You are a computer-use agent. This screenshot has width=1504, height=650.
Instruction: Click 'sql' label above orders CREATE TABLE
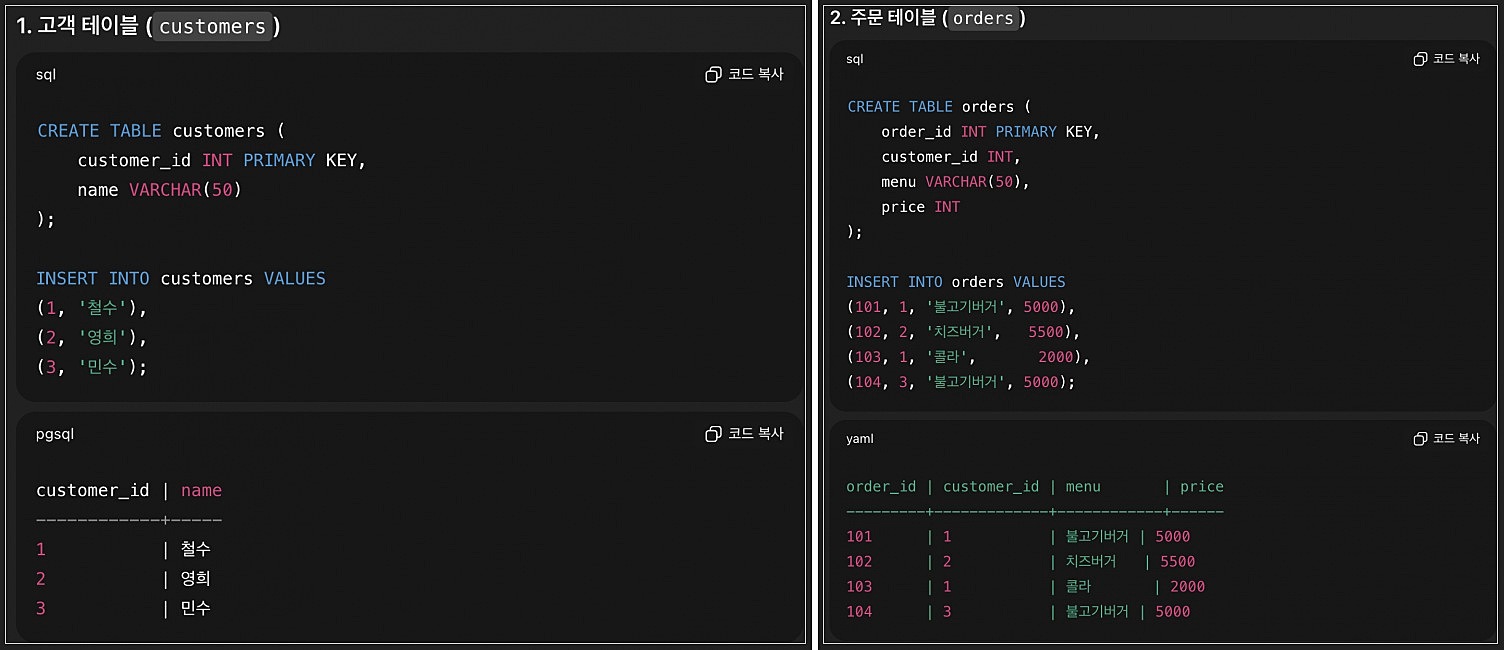pos(854,59)
